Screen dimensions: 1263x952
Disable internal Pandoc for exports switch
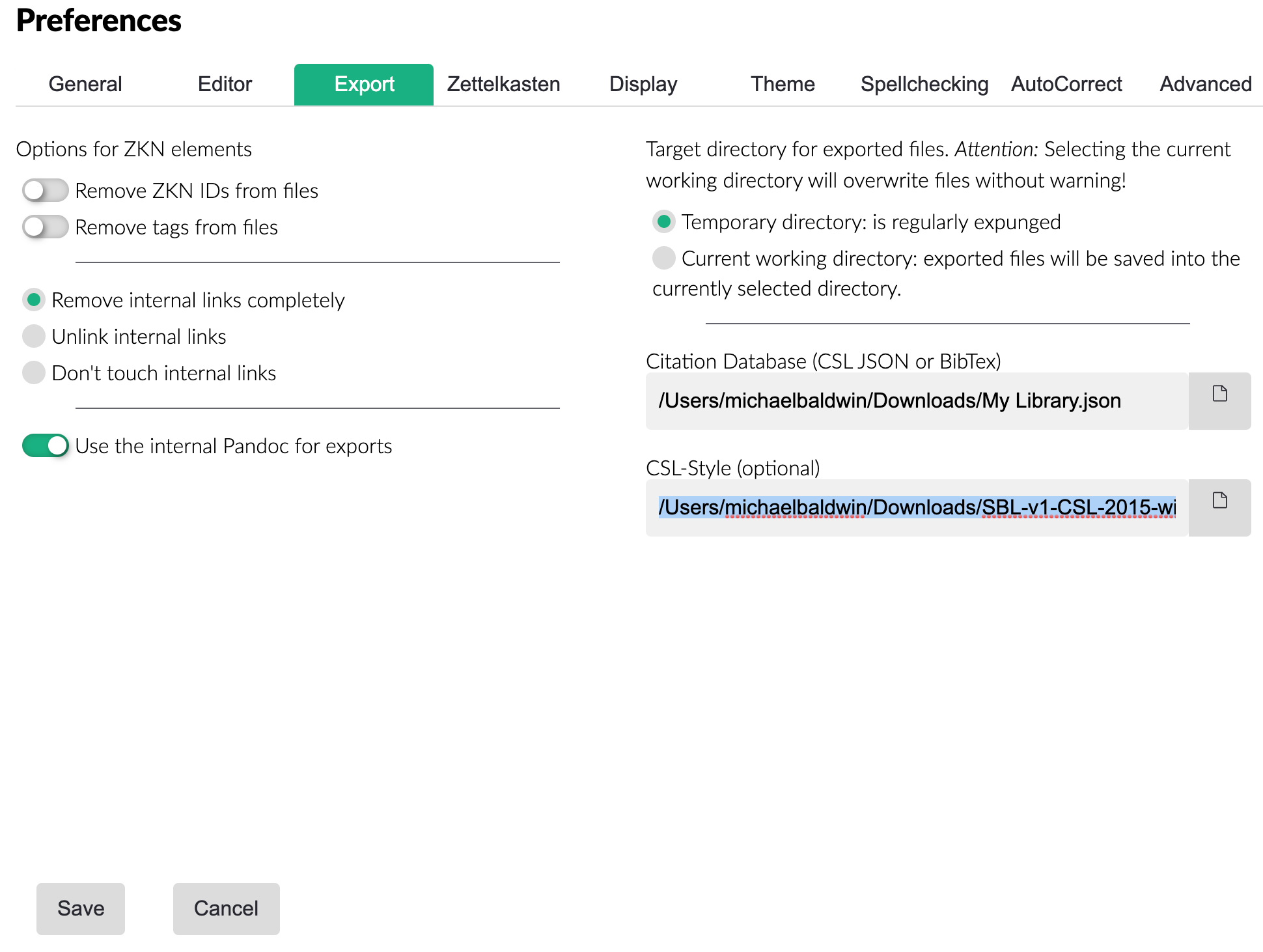[46, 446]
